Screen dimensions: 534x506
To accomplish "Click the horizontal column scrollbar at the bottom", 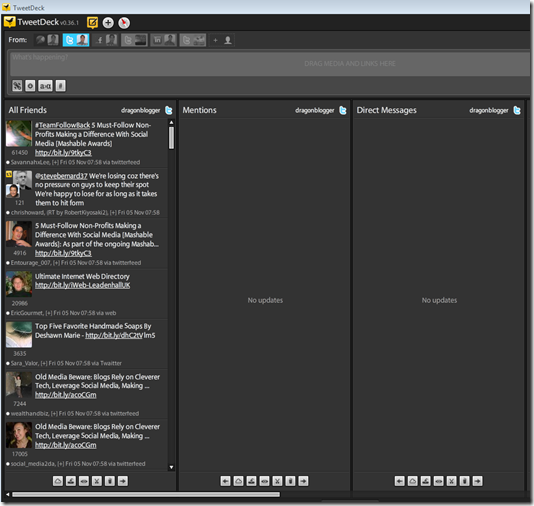I will pyautogui.click(x=146, y=494).
